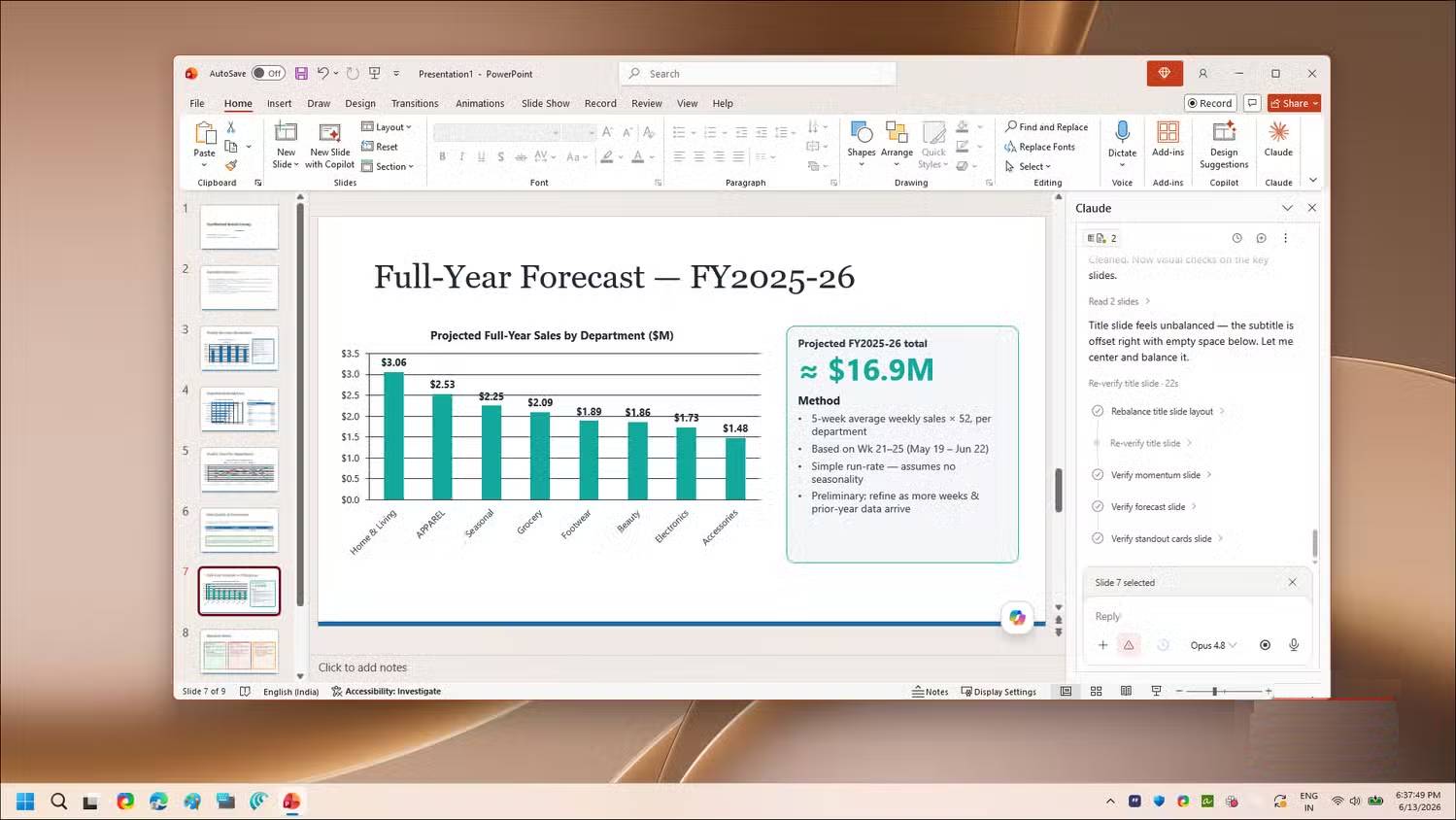Click the Reset slide button

[x=380, y=147]
